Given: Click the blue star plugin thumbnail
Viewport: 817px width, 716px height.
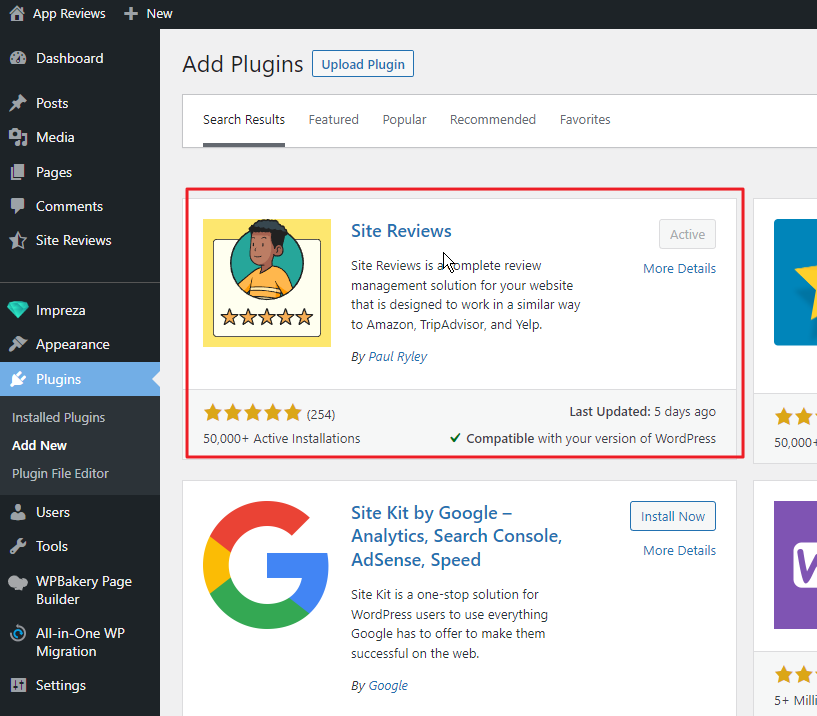Looking at the screenshot, I should click(x=795, y=282).
